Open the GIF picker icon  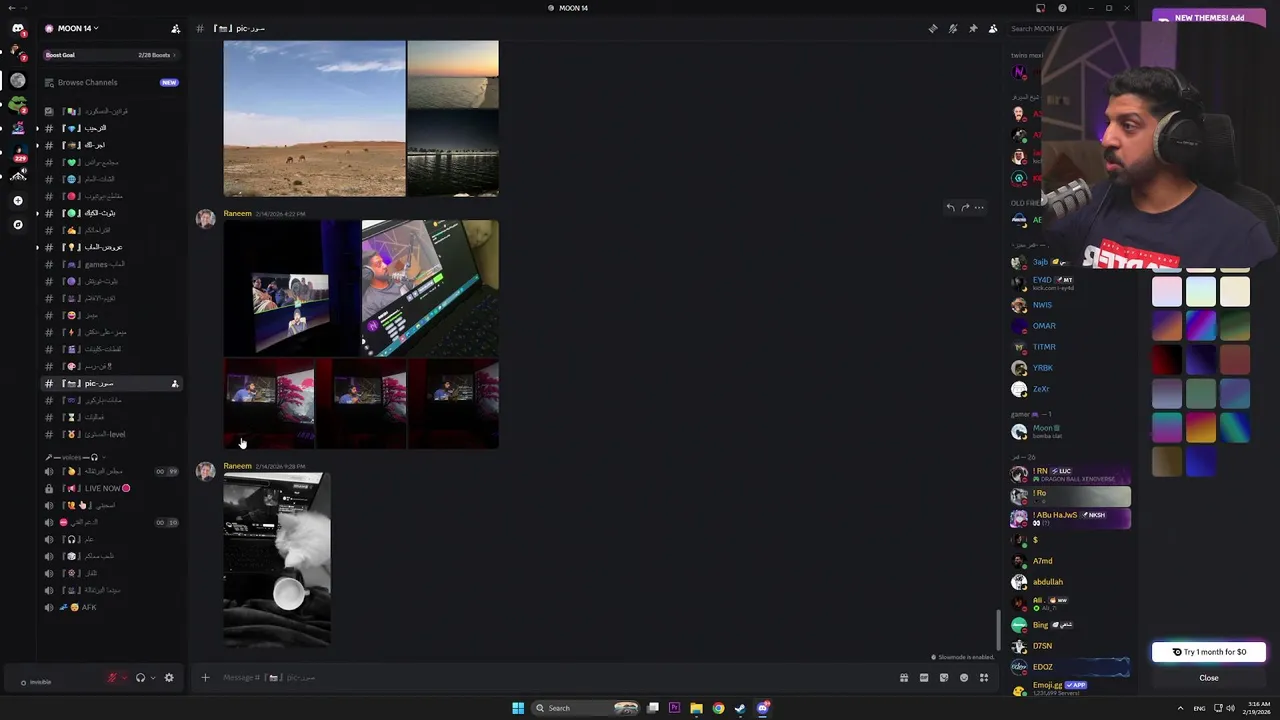(x=924, y=678)
